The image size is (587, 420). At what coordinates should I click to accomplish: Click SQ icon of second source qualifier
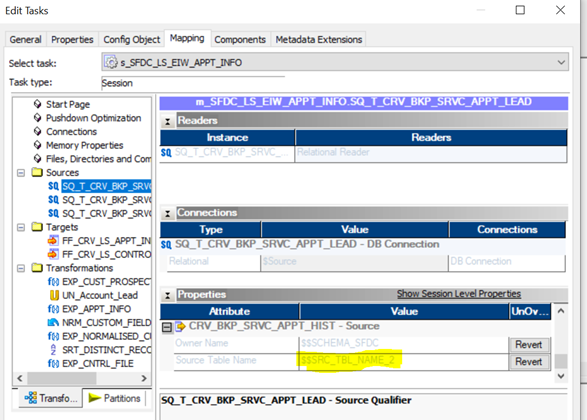coord(54,200)
